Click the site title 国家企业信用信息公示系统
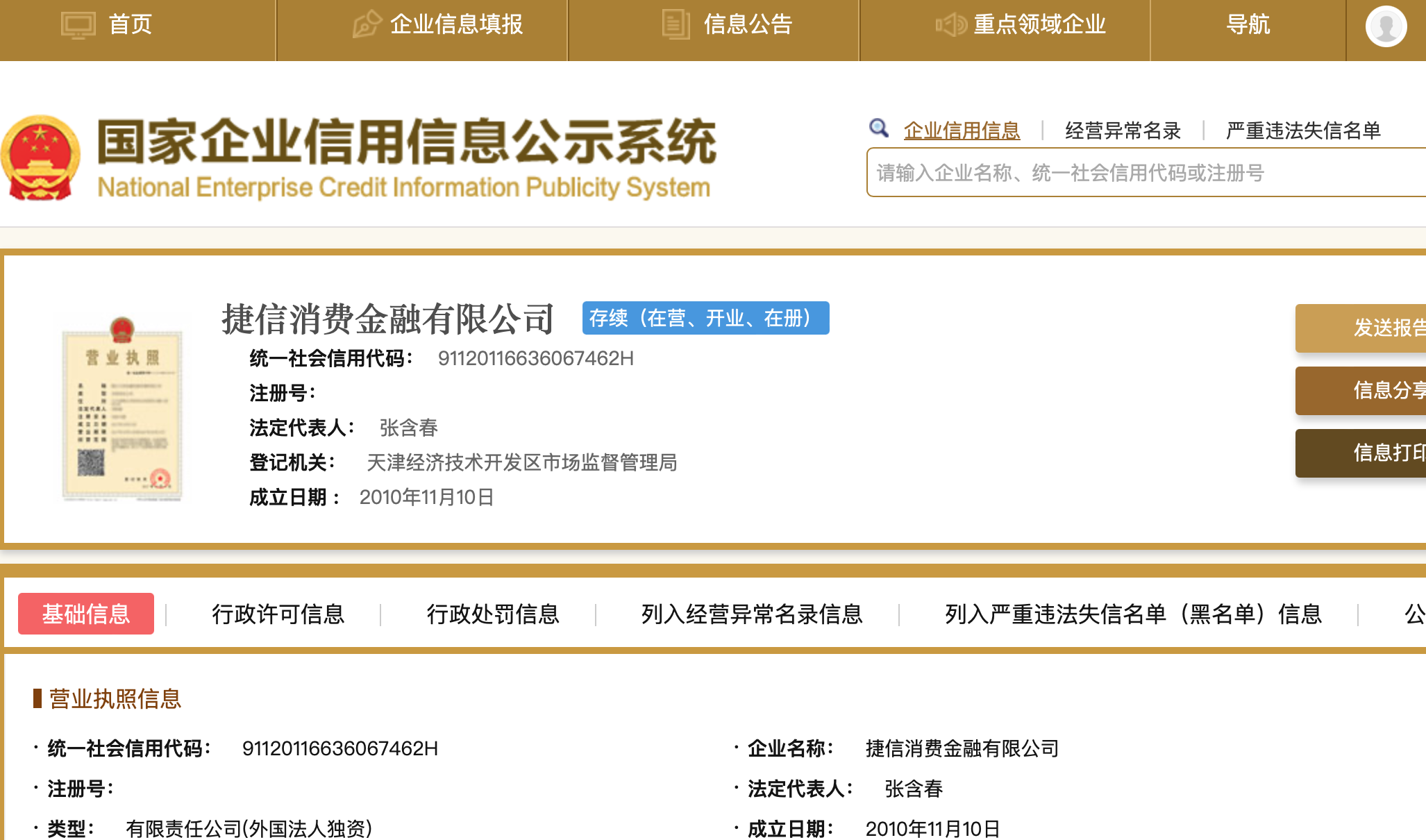 click(407, 142)
